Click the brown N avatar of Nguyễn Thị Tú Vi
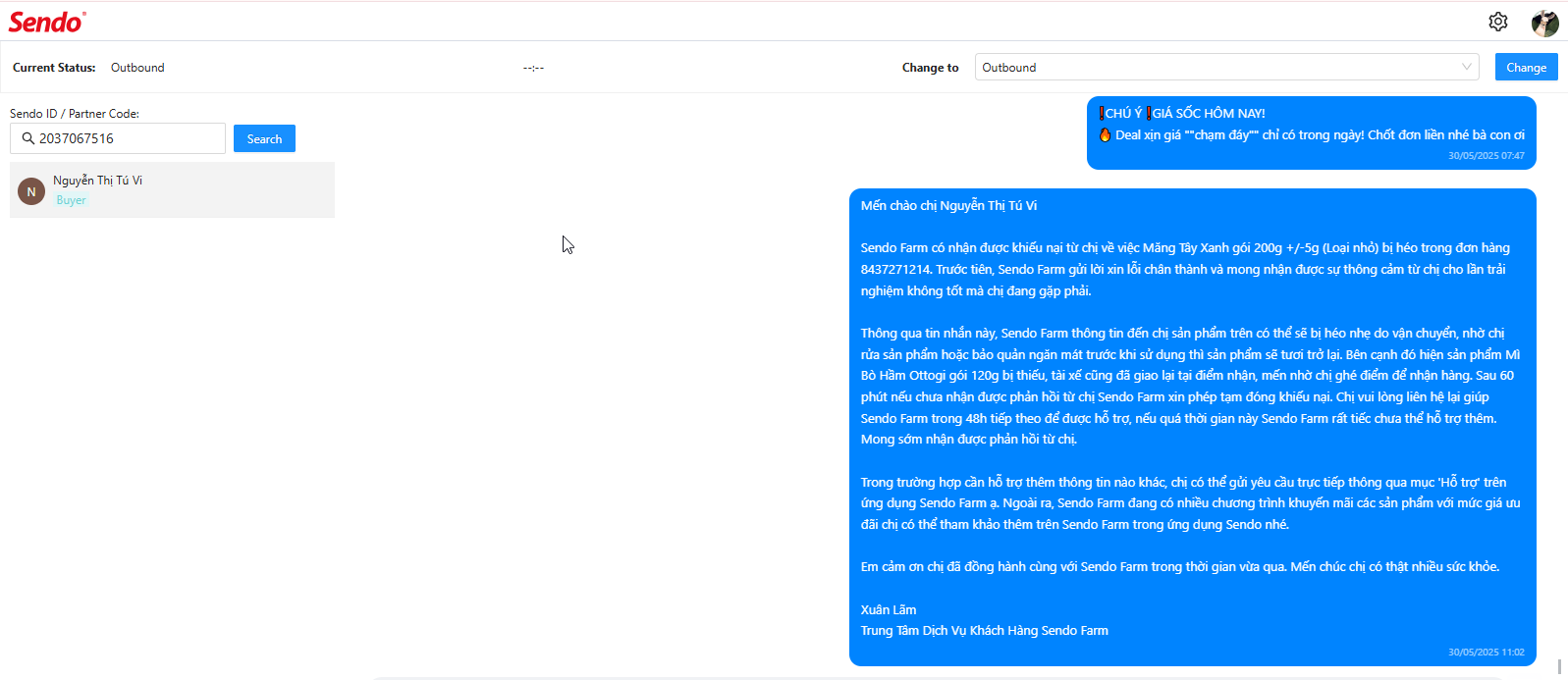1568x680 pixels. point(31,191)
